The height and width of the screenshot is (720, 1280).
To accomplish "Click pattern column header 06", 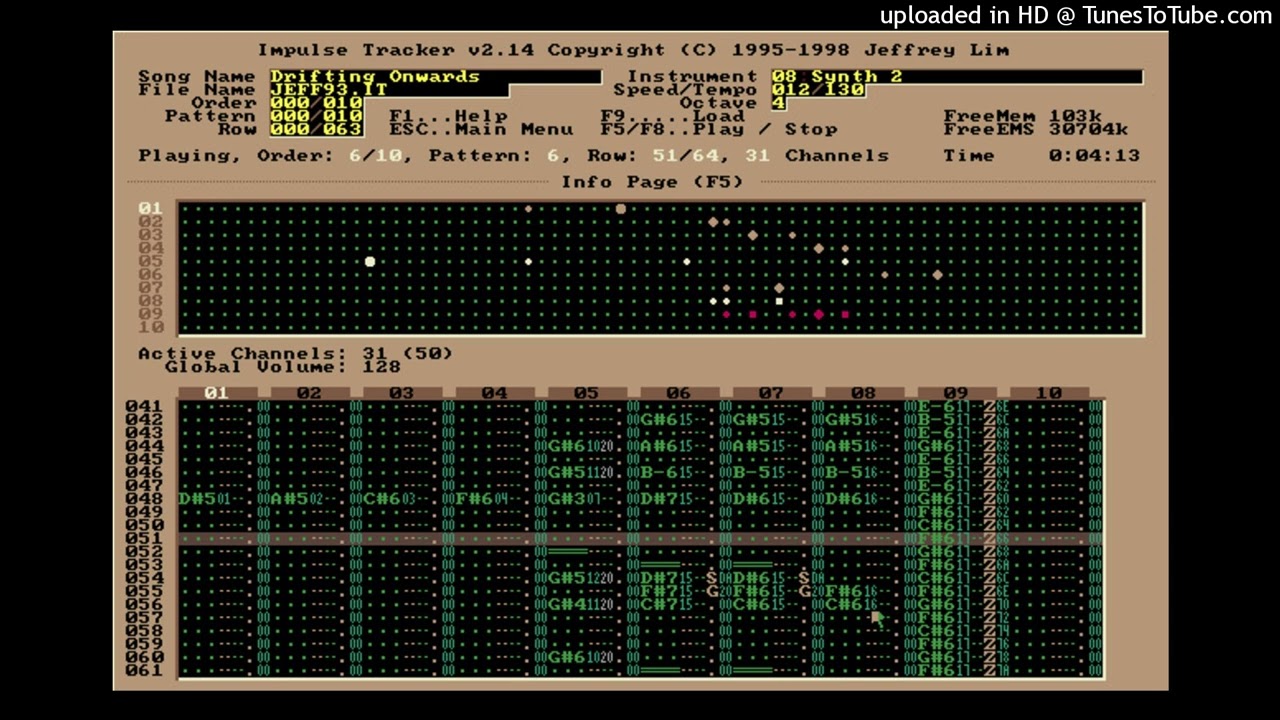I will coord(679,393).
